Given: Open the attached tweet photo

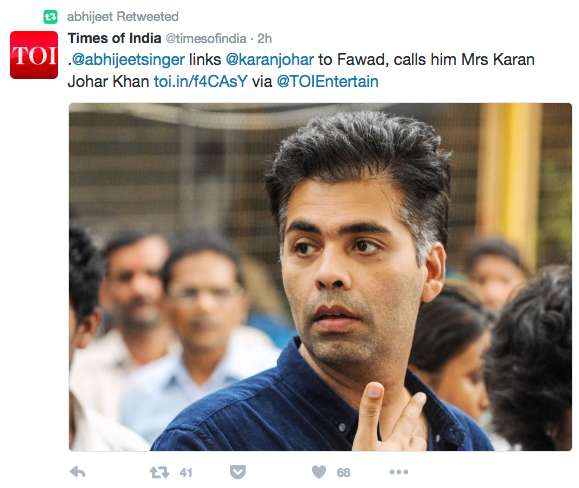Looking at the screenshot, I should coord(320,277).
